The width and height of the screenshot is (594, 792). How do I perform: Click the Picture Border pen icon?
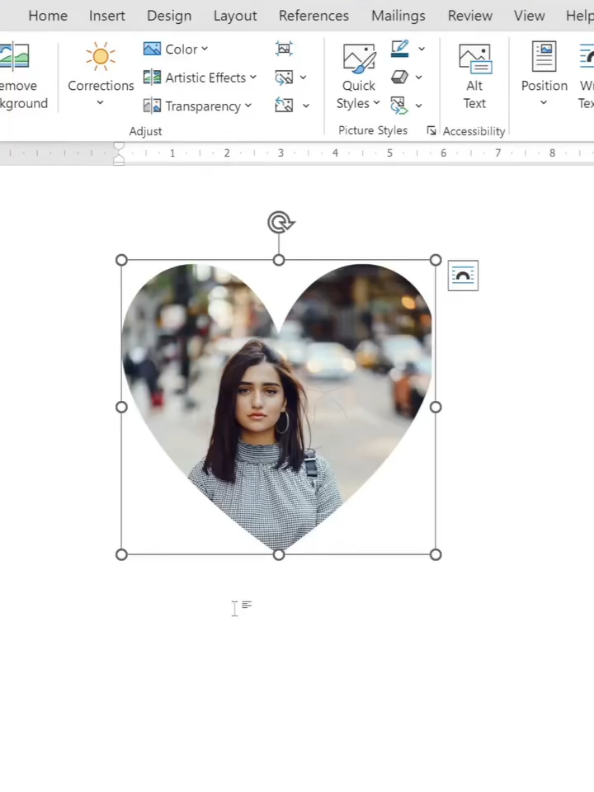[400, 48]
